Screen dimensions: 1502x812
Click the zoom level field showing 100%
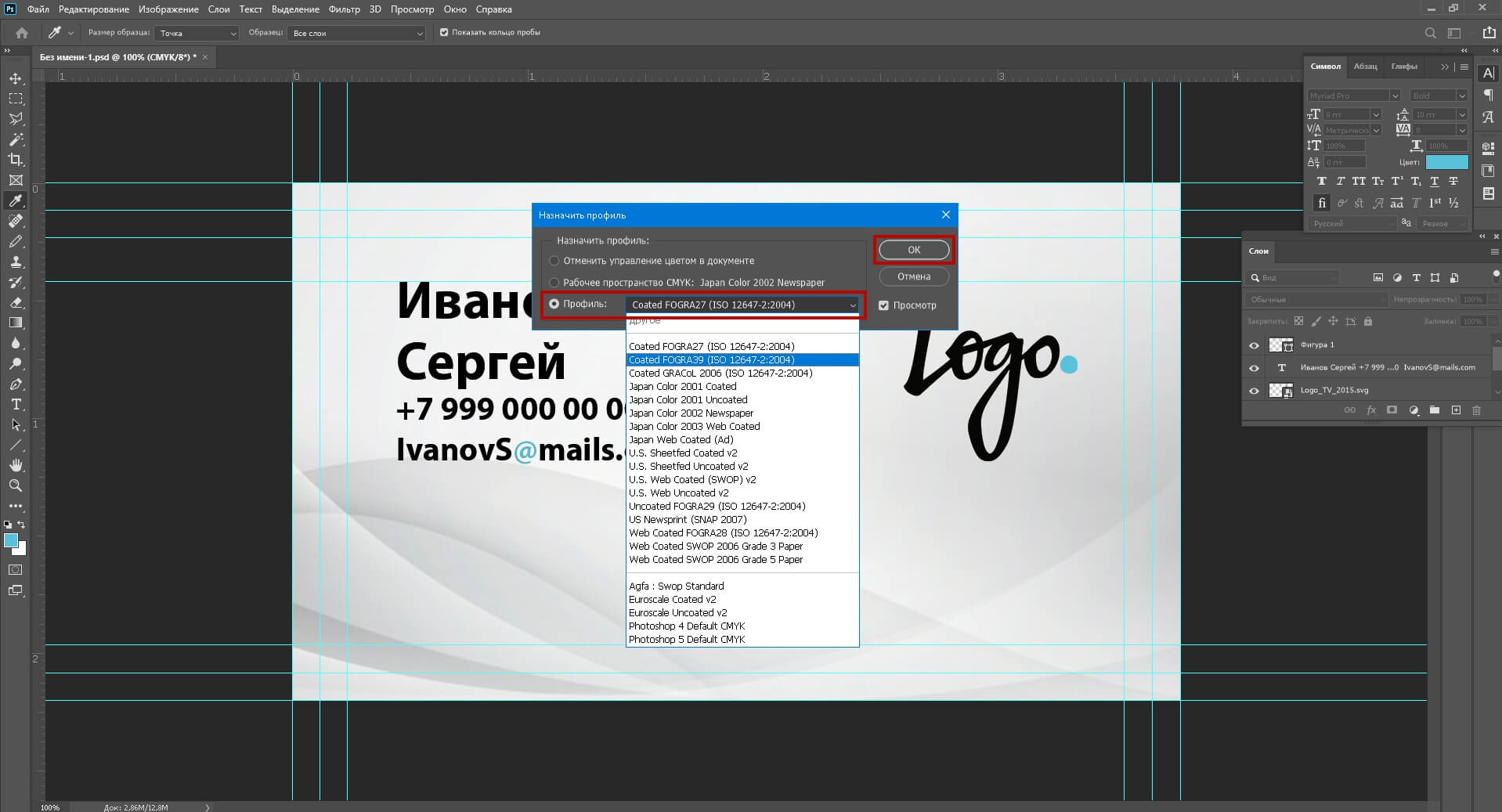point(50,807)
